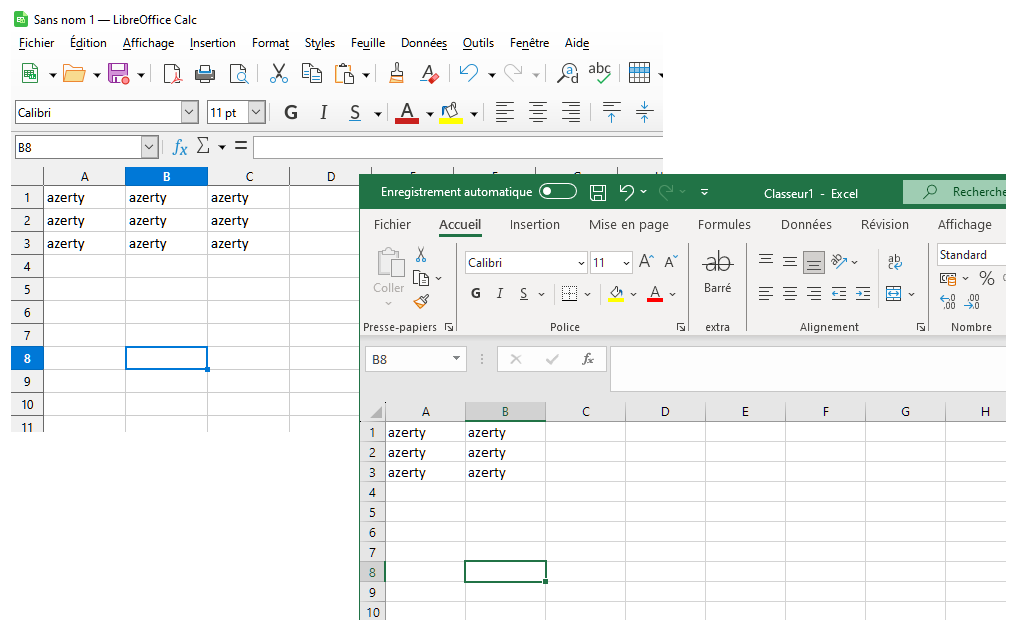The width and height of the screenshot is (1026, 628).
Task: Export as PDF icon in LibreOffice
Action: tap(172, 74)
